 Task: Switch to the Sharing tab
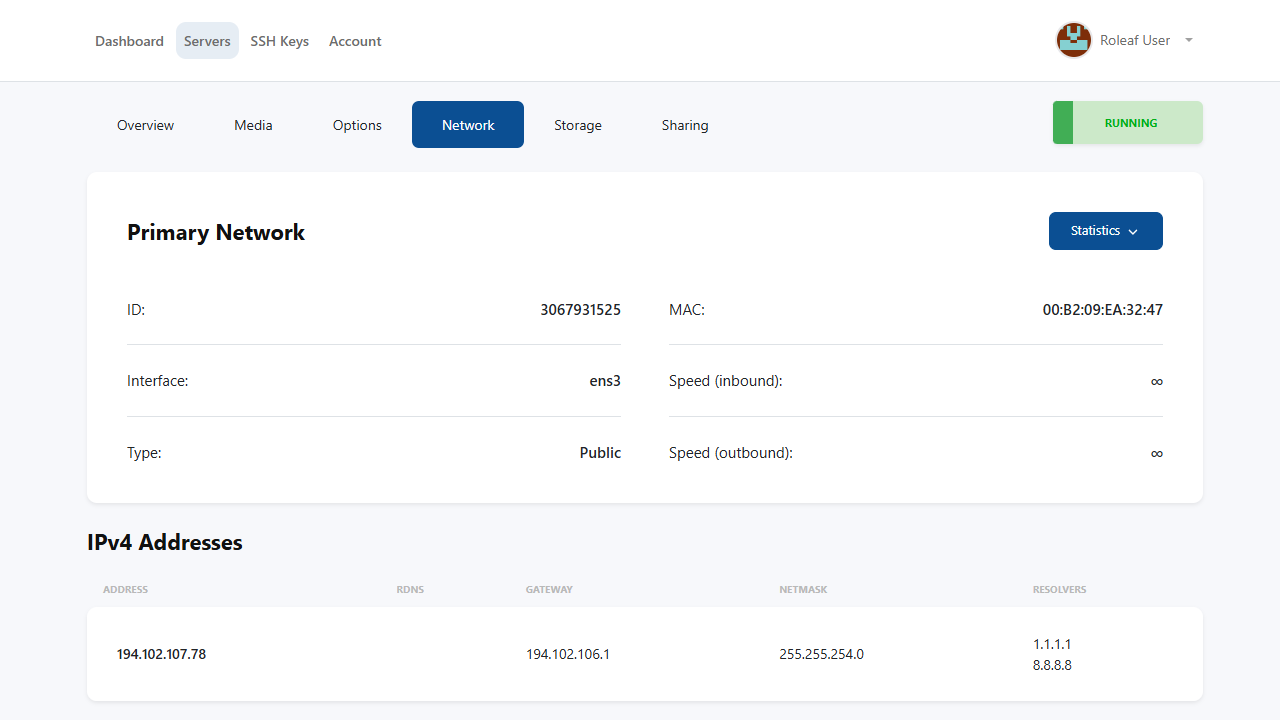[685, 125]
